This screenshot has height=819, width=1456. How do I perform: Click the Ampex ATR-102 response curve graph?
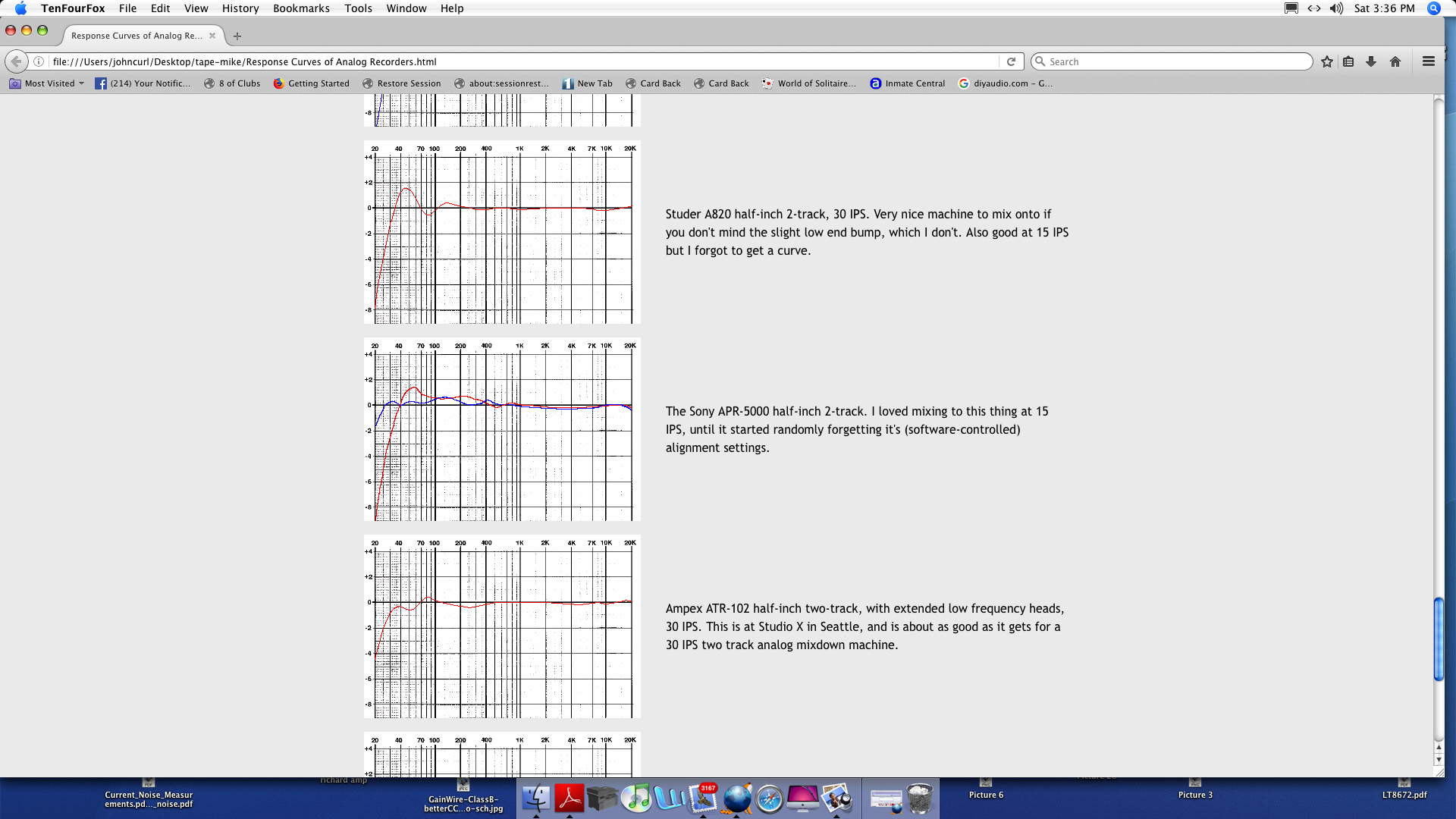[x=502, y=626]
